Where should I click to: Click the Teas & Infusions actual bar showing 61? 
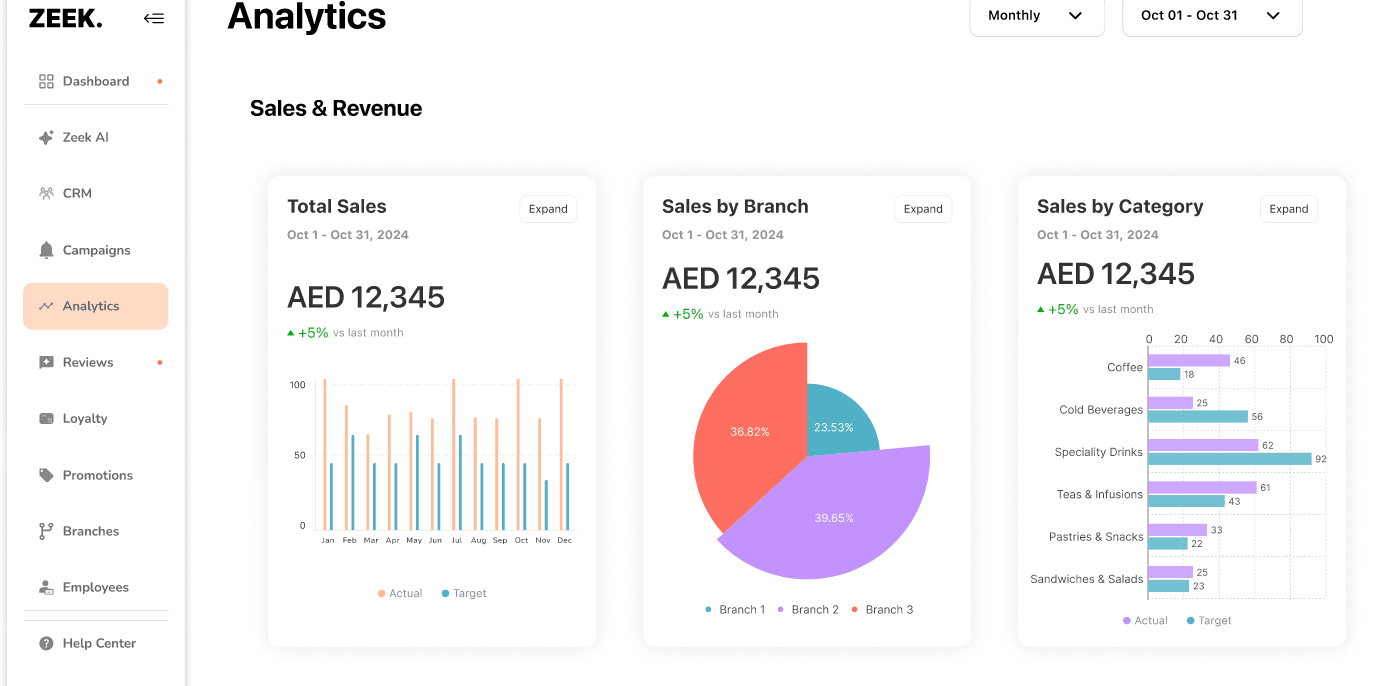(x=1202, y=488)
